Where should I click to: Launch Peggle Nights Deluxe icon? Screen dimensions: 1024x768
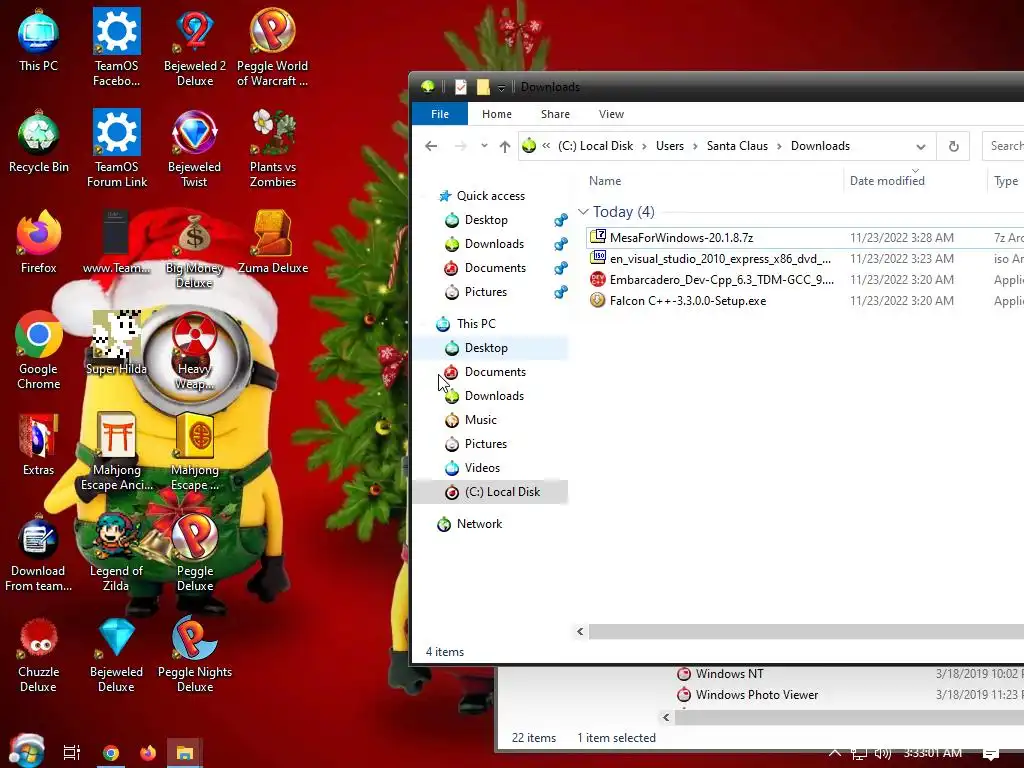pyautogui.click(x=195, y=654)
